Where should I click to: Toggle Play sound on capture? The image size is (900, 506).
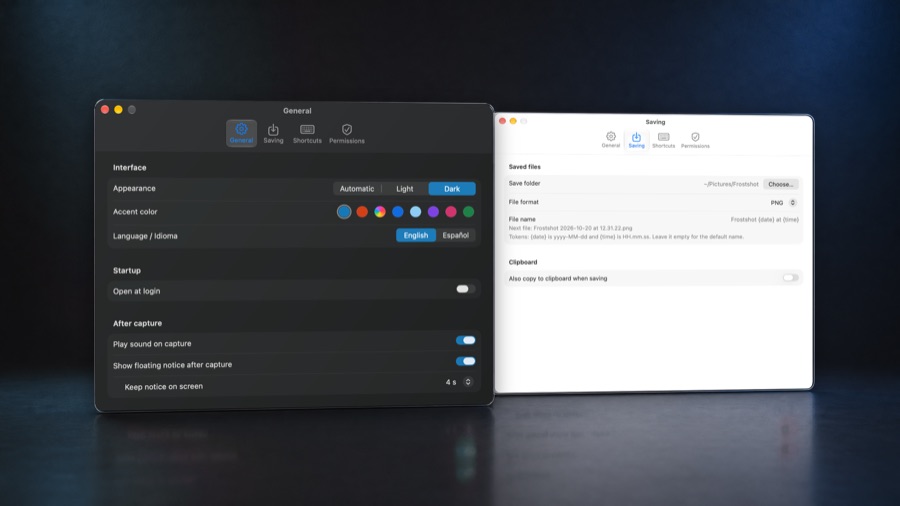[465, 340]
